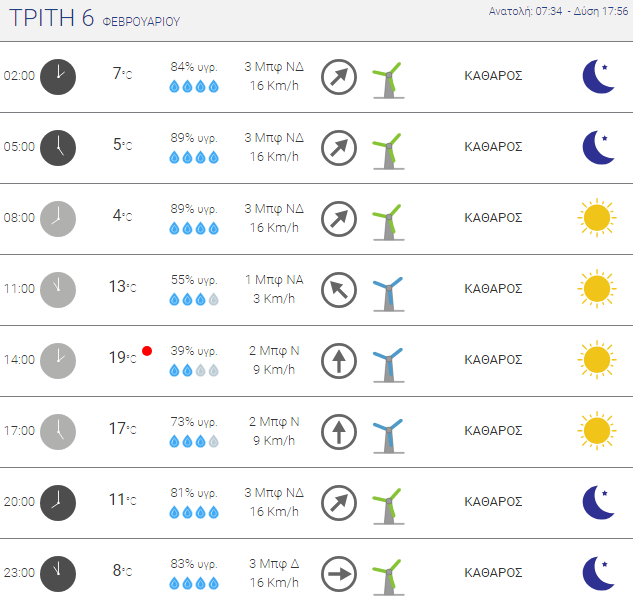Click the wind text 1 Μπφ ΝΑ
The width and height of the screenshot is (634, 601).
tap(274, 280)
